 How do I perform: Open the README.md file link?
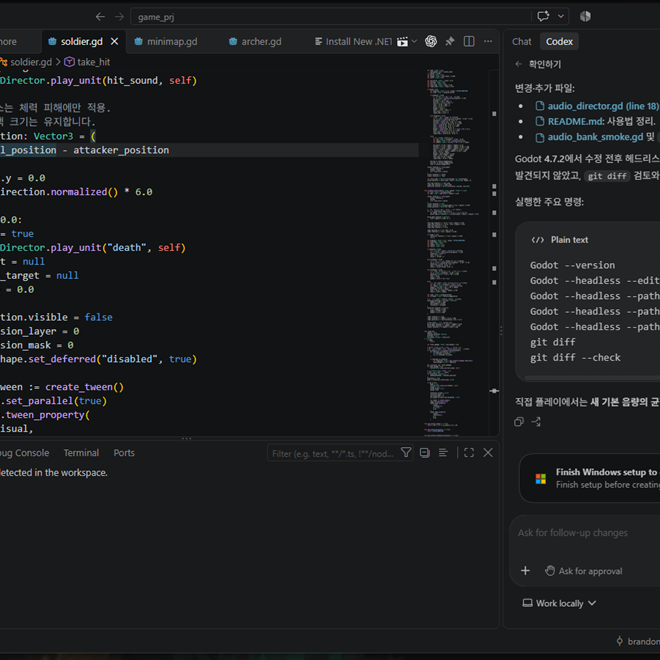coord(570,122)
